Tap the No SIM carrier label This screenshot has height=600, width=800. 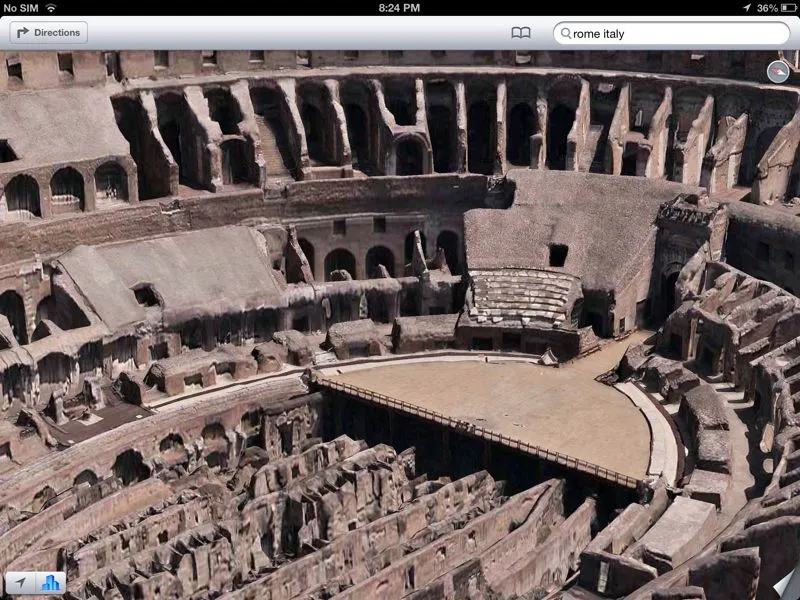pyautogui.click(x=20, y=7)
